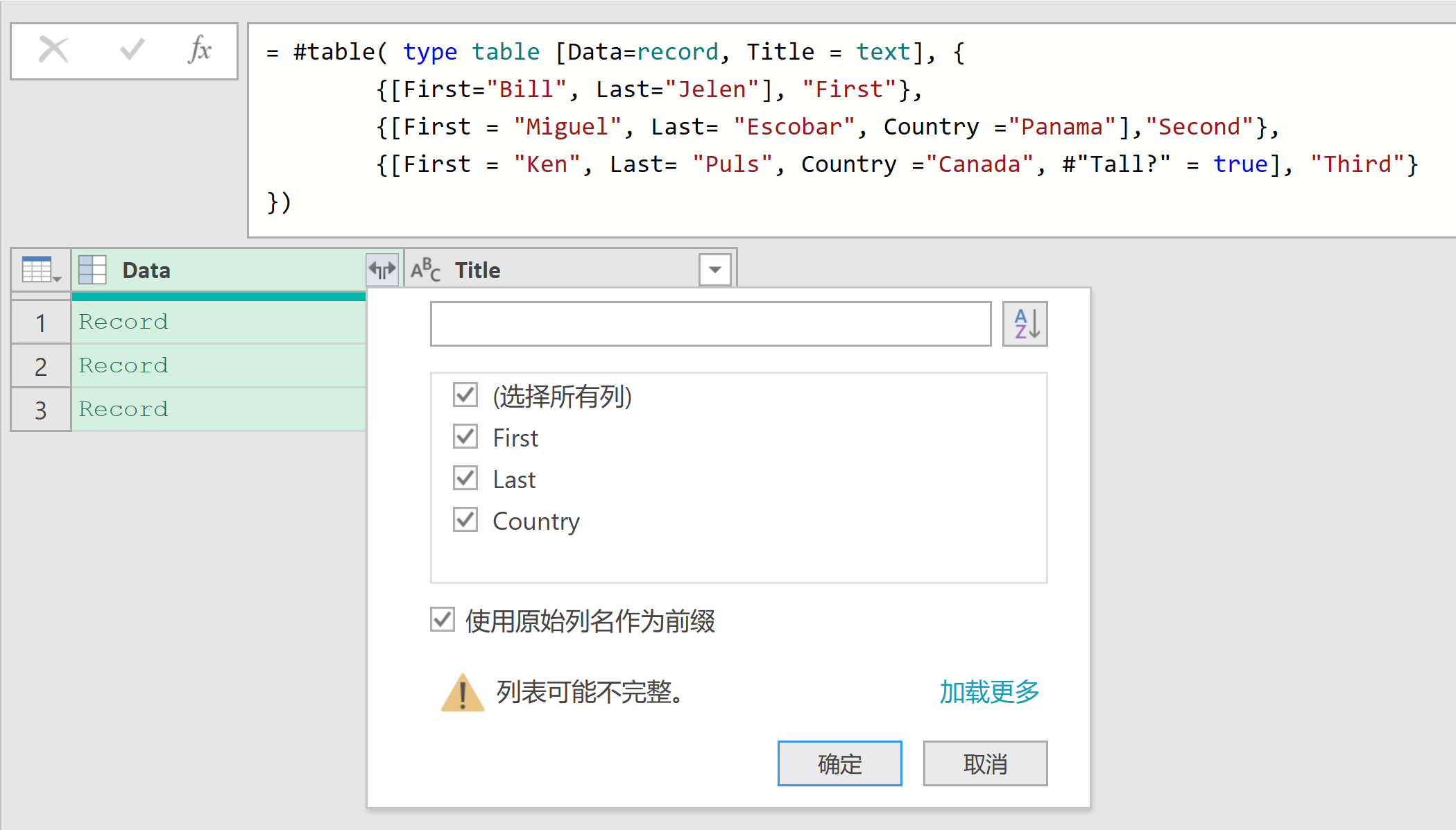
Task: Click the cancel formula X icon
Action: 53,50
